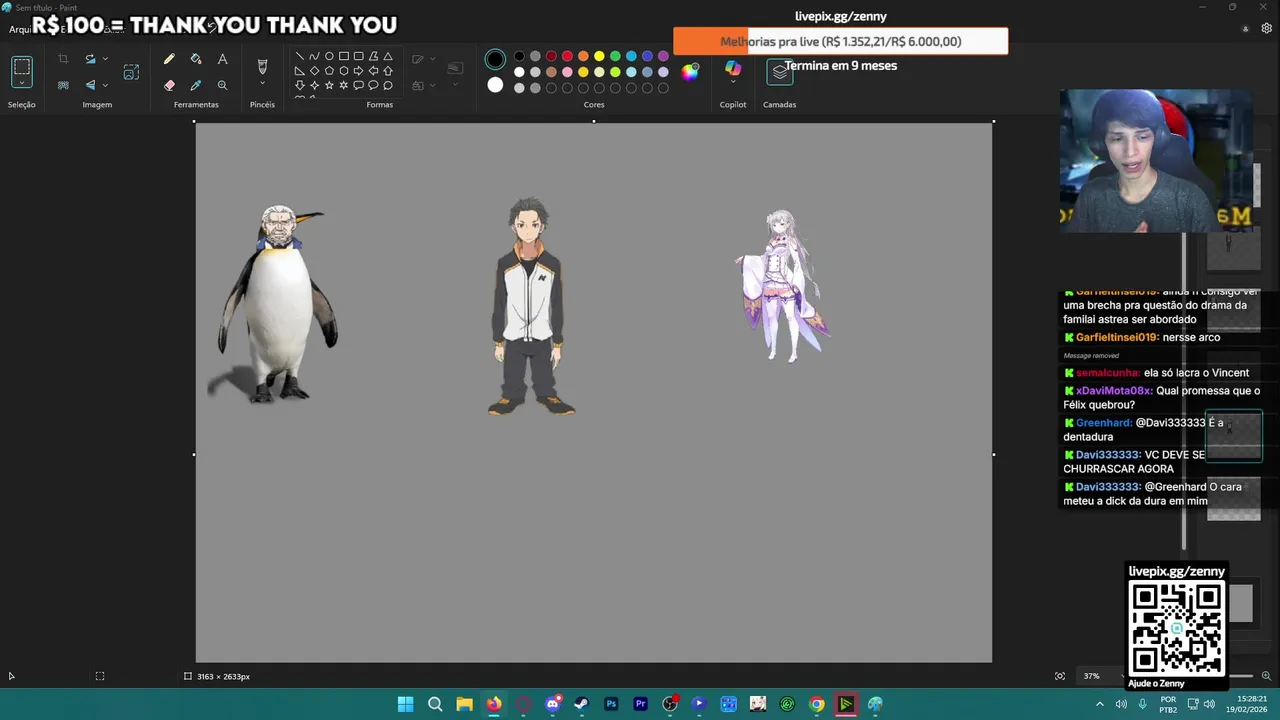The width and height of the screenshot is (1280, 720).
Task: Click the Subaru character on canvas
Action: pyautogui.click(x=530, y=306)
